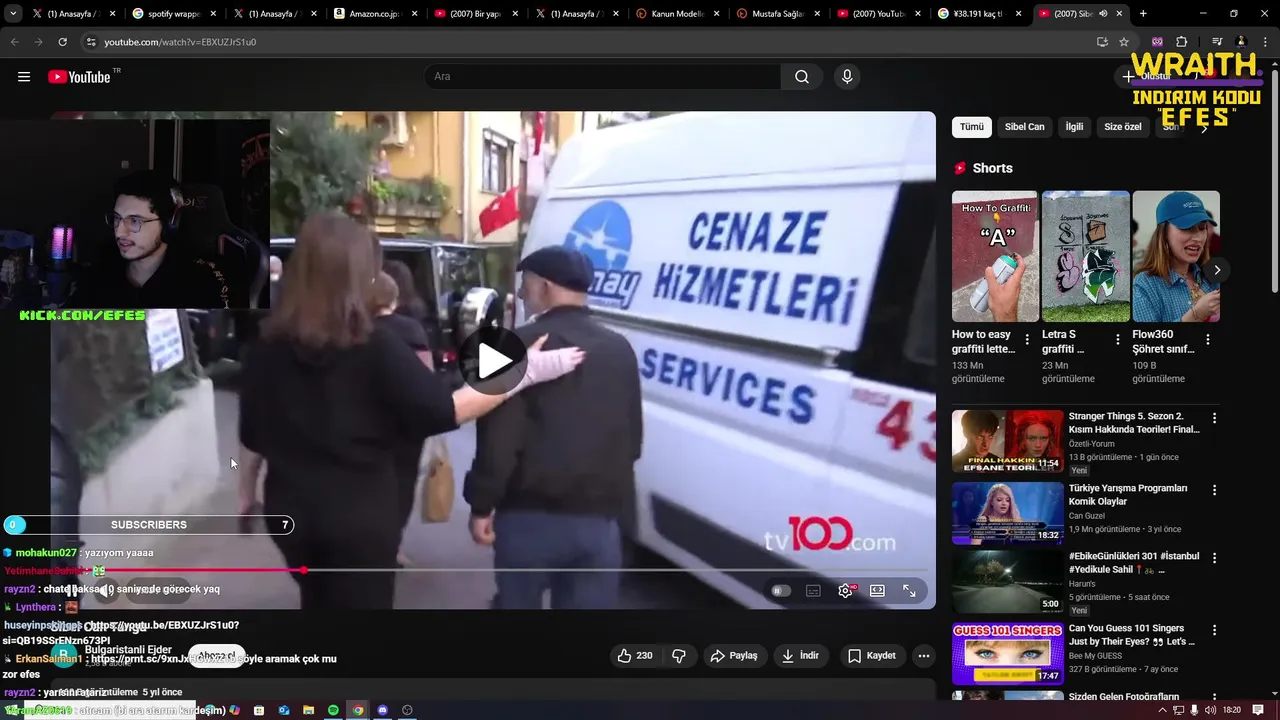
Task: Switch to theater mode in the player
Action: click(x=877, y=591)
